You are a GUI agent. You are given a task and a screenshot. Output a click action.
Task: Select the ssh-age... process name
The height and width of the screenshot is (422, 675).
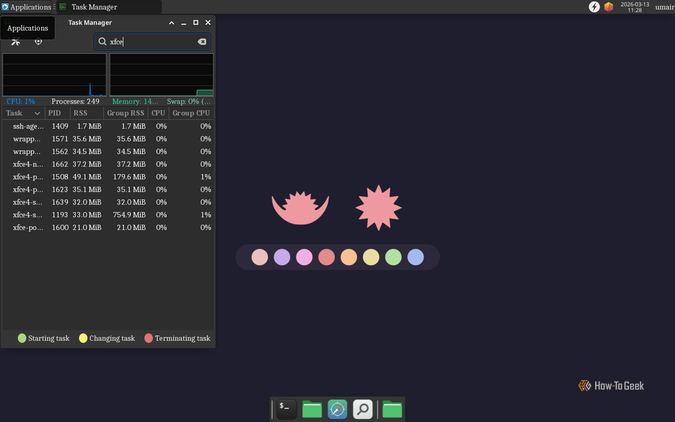pyautogui.click(x=28, y=126)
